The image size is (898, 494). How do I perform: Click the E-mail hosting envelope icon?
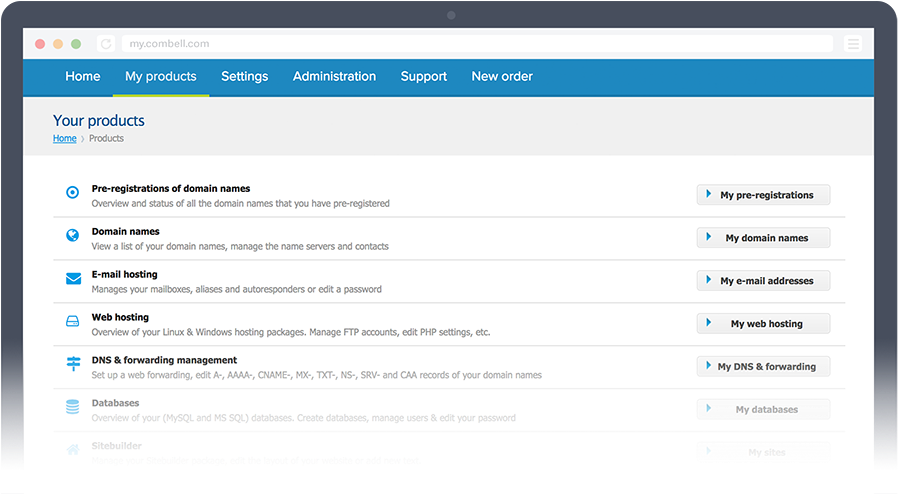[73, 279]
